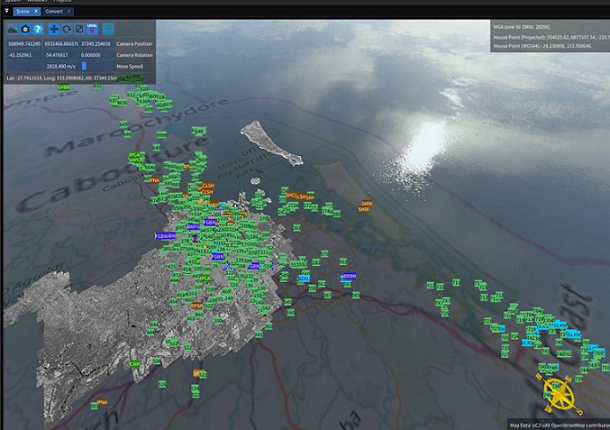Click the Move Speed label
Viewport: 610px width, 430px height.
(129, 67)
